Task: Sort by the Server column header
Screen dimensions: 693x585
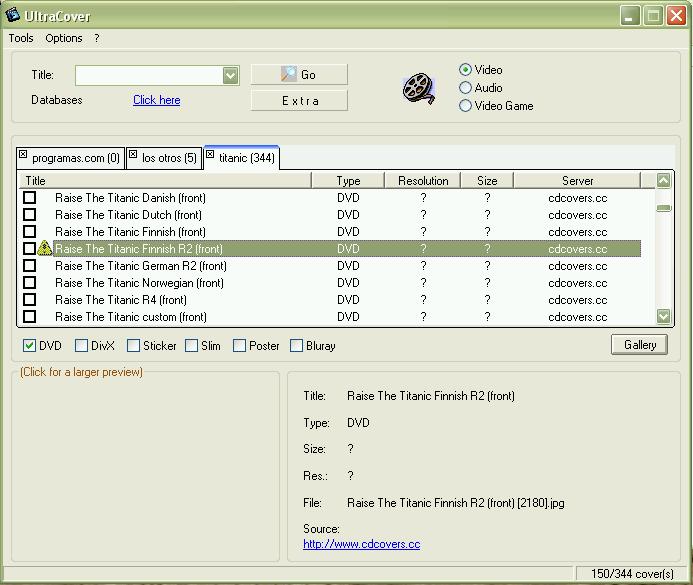Action: 577,181
